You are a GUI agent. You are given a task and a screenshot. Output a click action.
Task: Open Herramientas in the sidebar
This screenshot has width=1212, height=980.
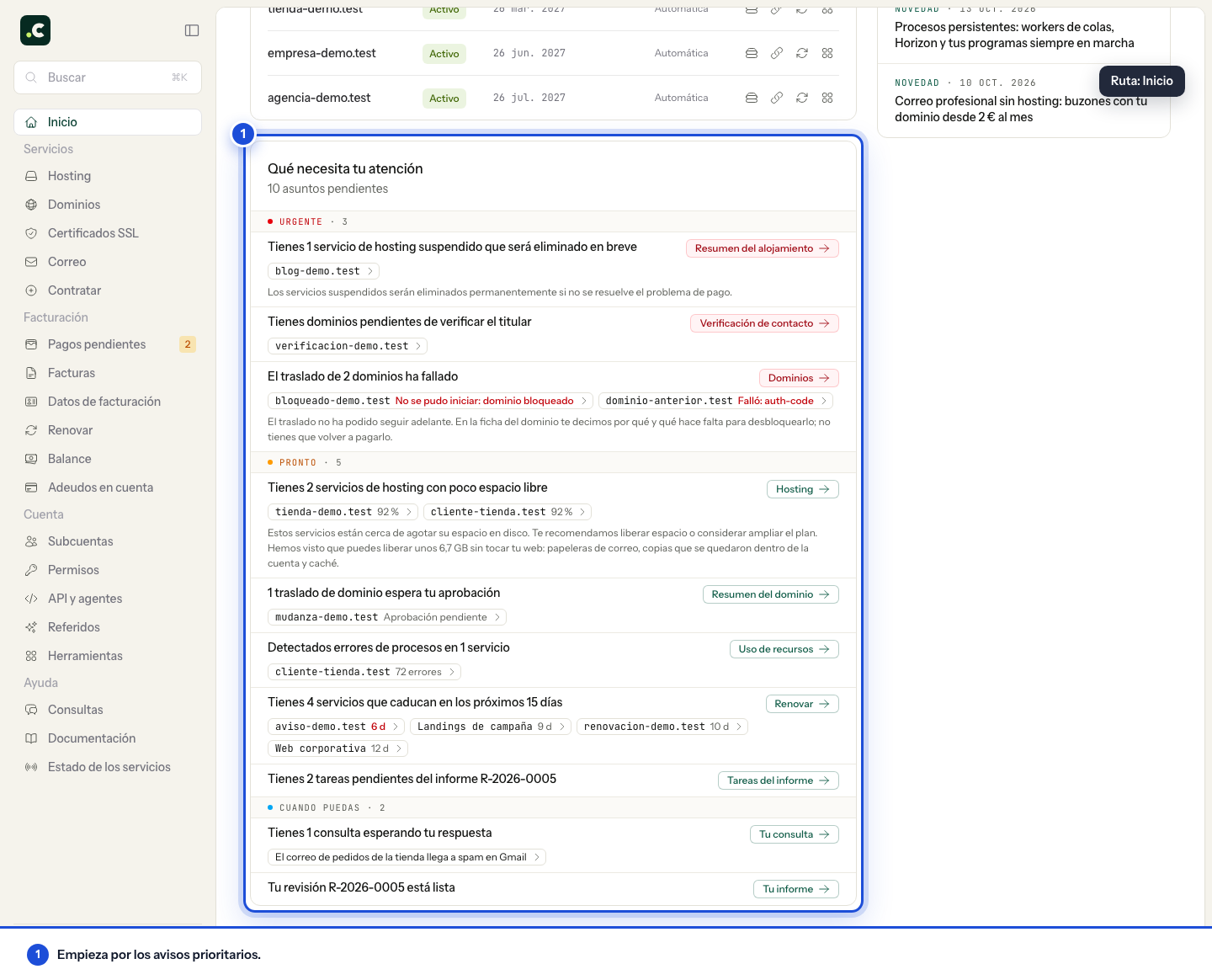point(108,656)
